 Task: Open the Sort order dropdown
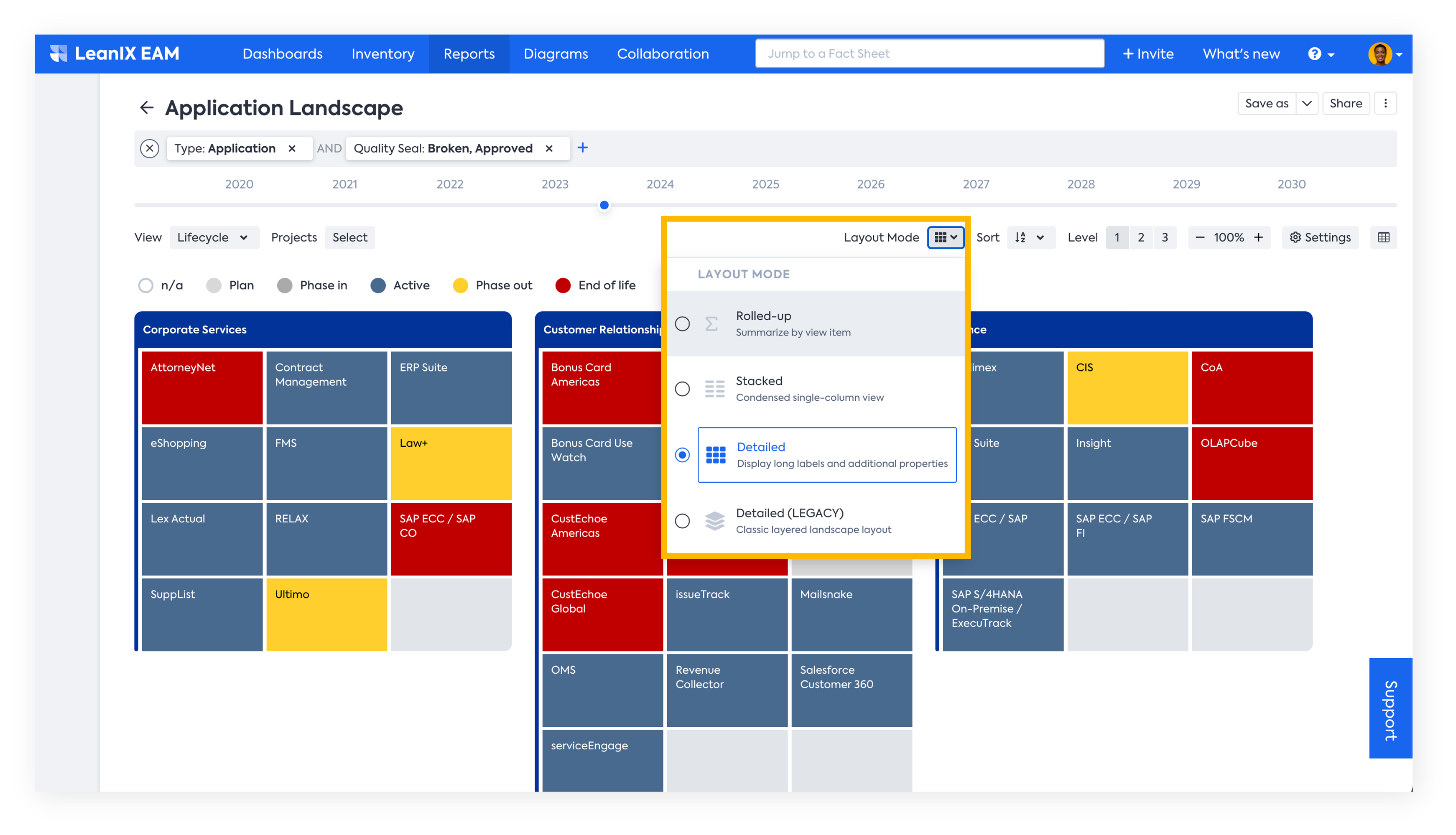click(1030, 237)
